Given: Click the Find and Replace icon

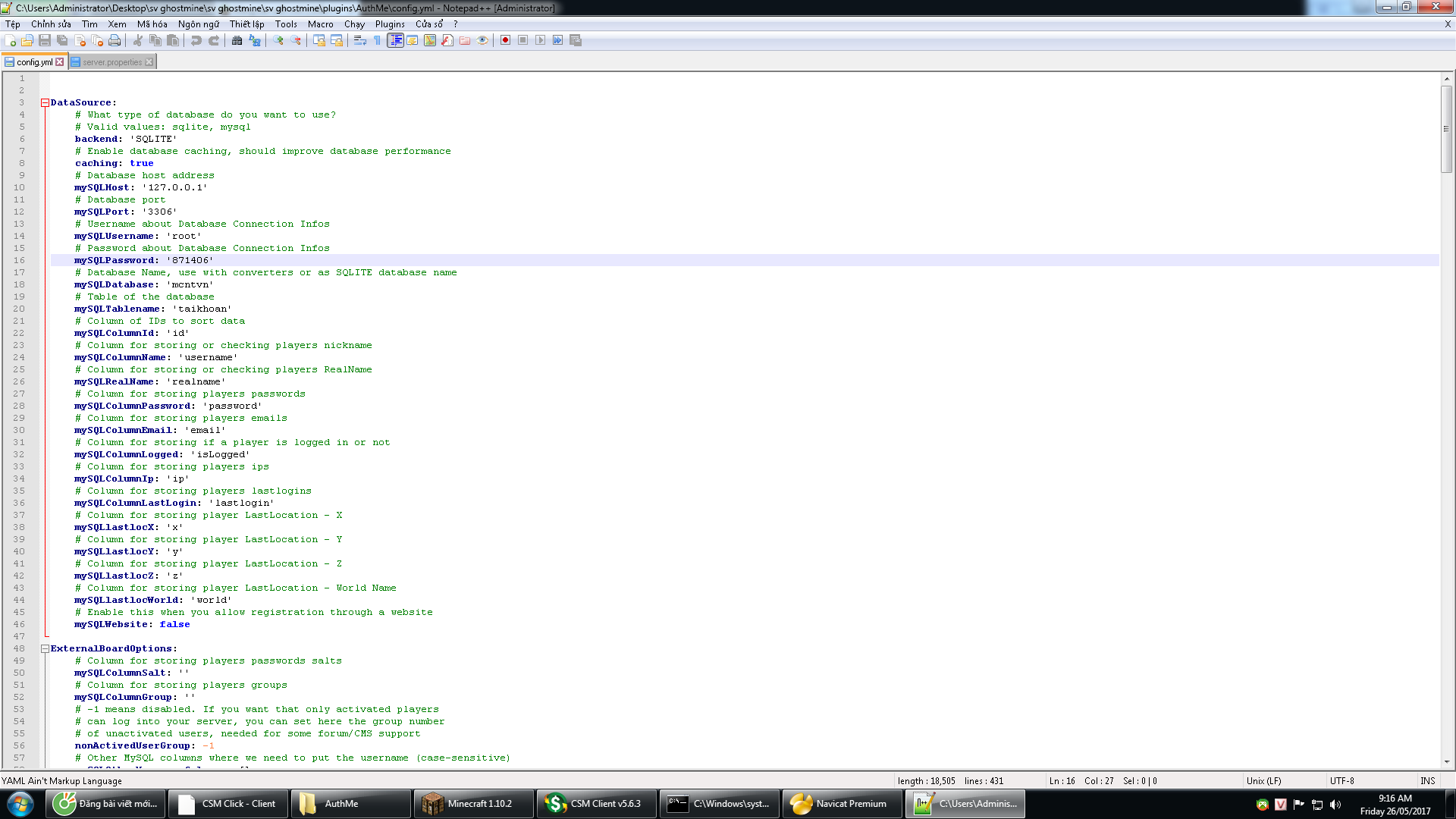Looking at the screenshot, I should click(x=255, y=40).
